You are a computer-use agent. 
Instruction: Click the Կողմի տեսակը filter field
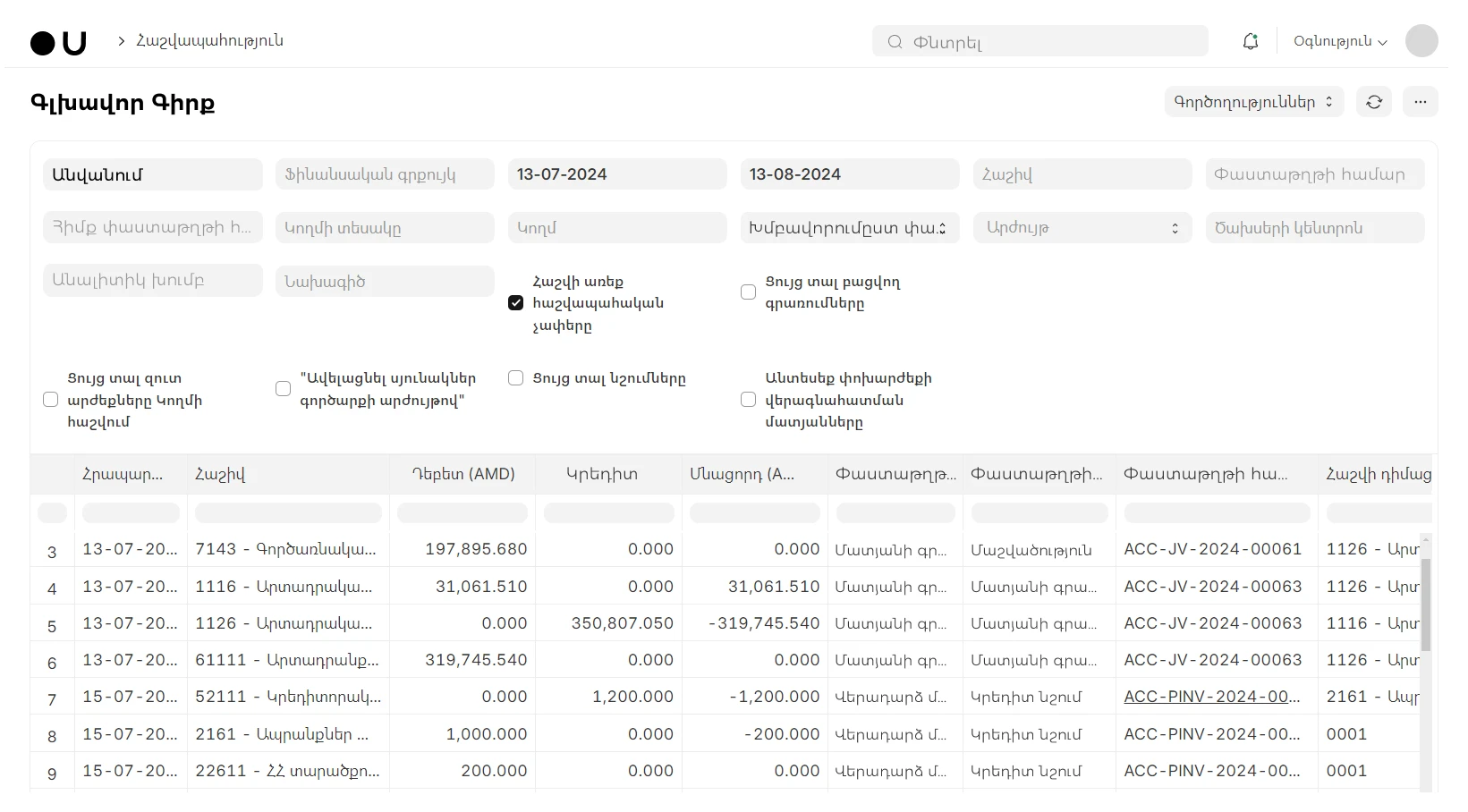coord(385,228)
